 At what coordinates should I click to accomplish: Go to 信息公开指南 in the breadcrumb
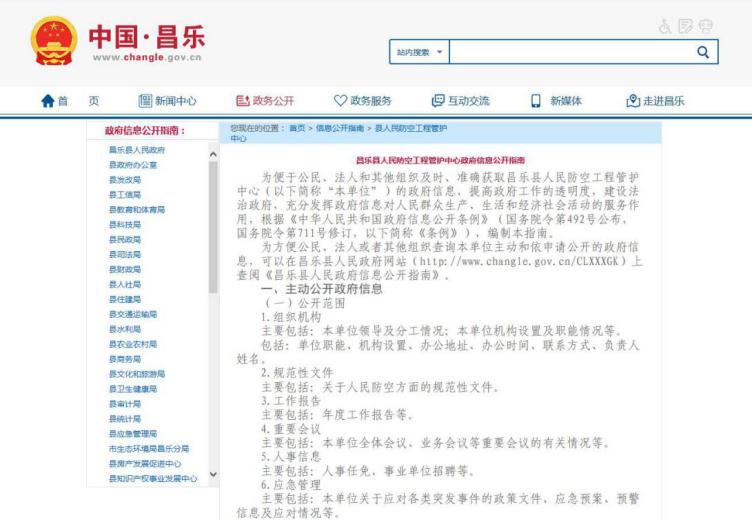coord(340,128)
